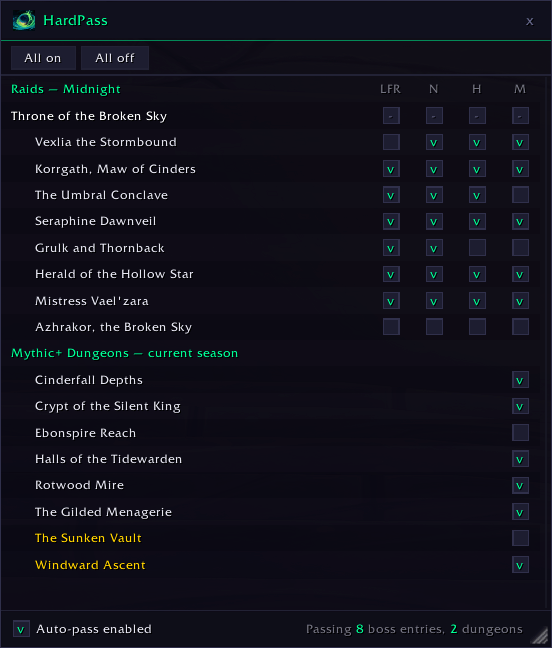Viewport: 552px width, 648px height.
Task: Toggle Vexlia the Stormbound LFR checkbox
Action: click(x=391, y=142)
